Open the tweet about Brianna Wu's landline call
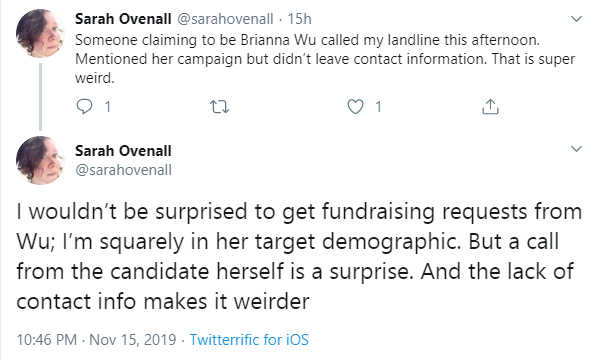 [325, 59]
